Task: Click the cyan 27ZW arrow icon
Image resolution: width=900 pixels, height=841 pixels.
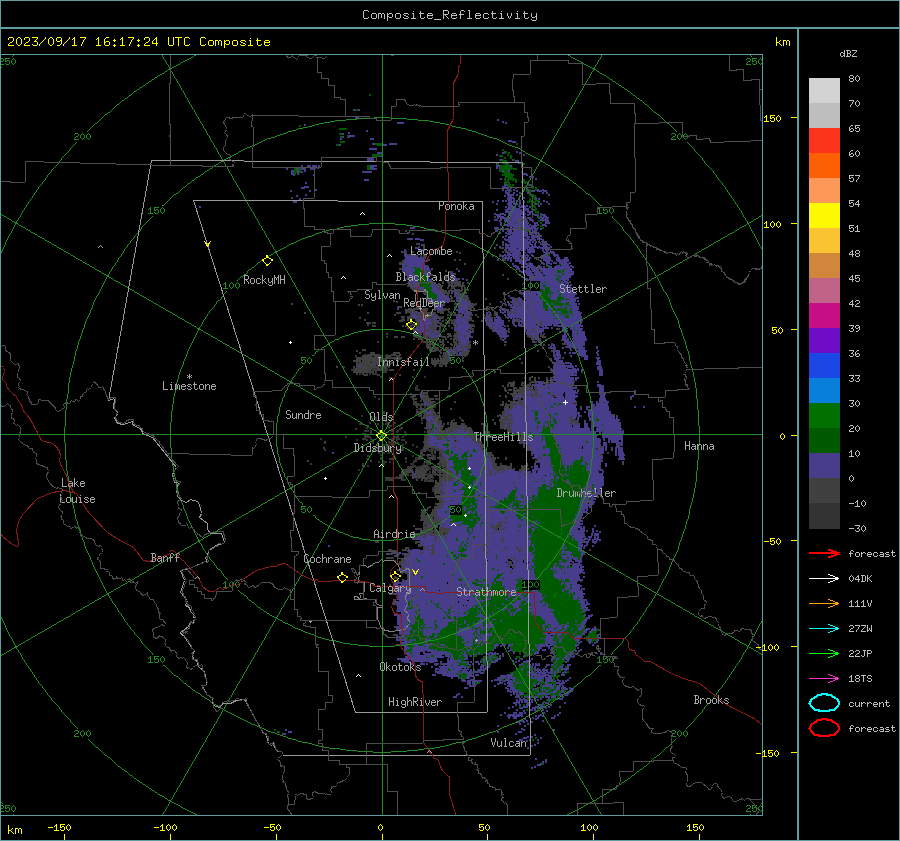Action: point(824,629)
